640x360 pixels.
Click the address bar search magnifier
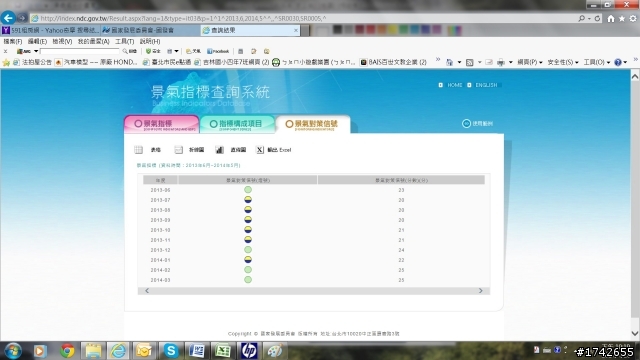point(582,18)
